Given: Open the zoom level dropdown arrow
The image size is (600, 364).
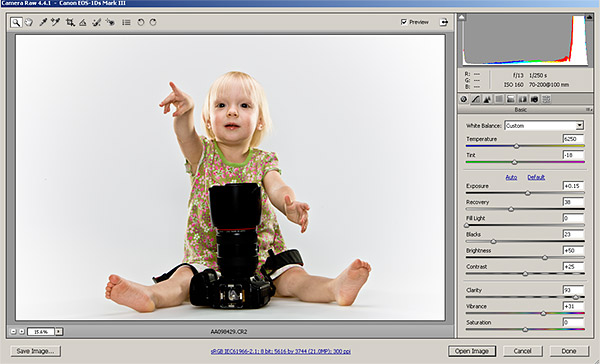Looking at the screenshot, I should [x=59, y=331].
